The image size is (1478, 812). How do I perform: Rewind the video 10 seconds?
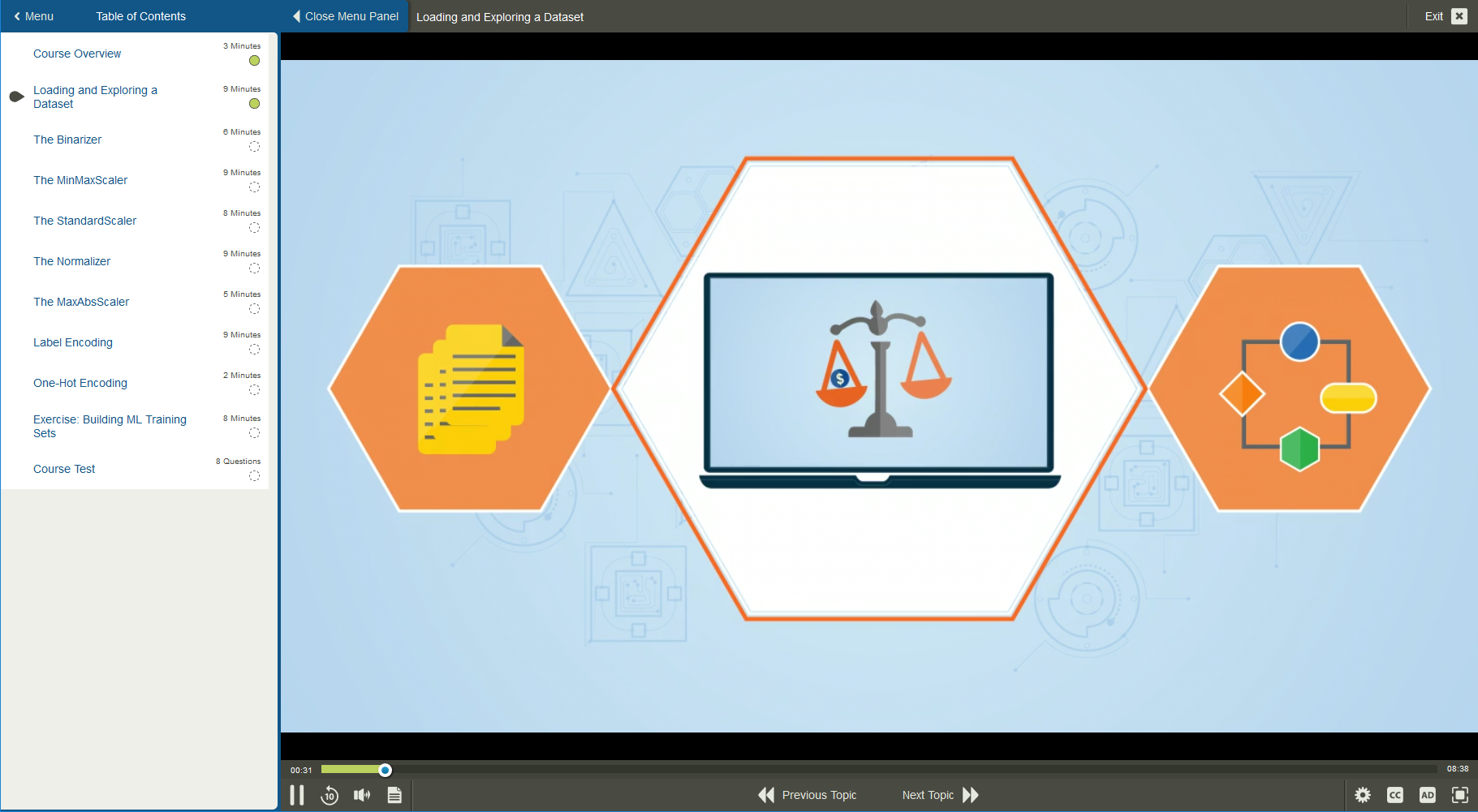tap(330, 795)
